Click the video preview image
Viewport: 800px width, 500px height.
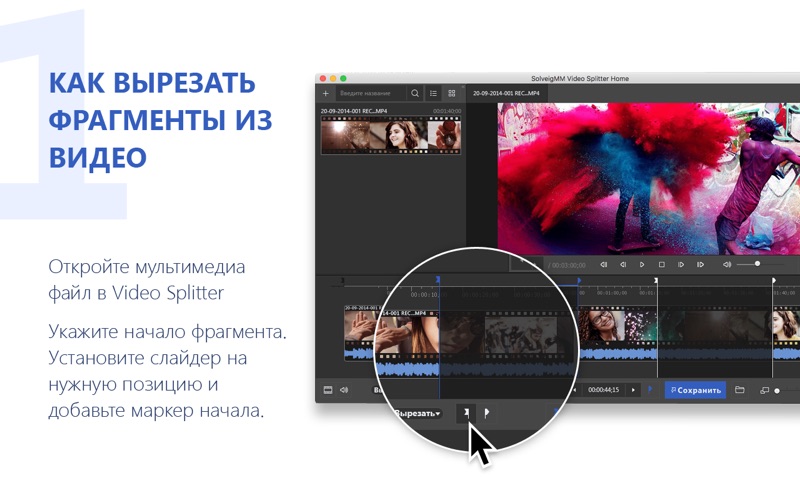click(648, 179)
